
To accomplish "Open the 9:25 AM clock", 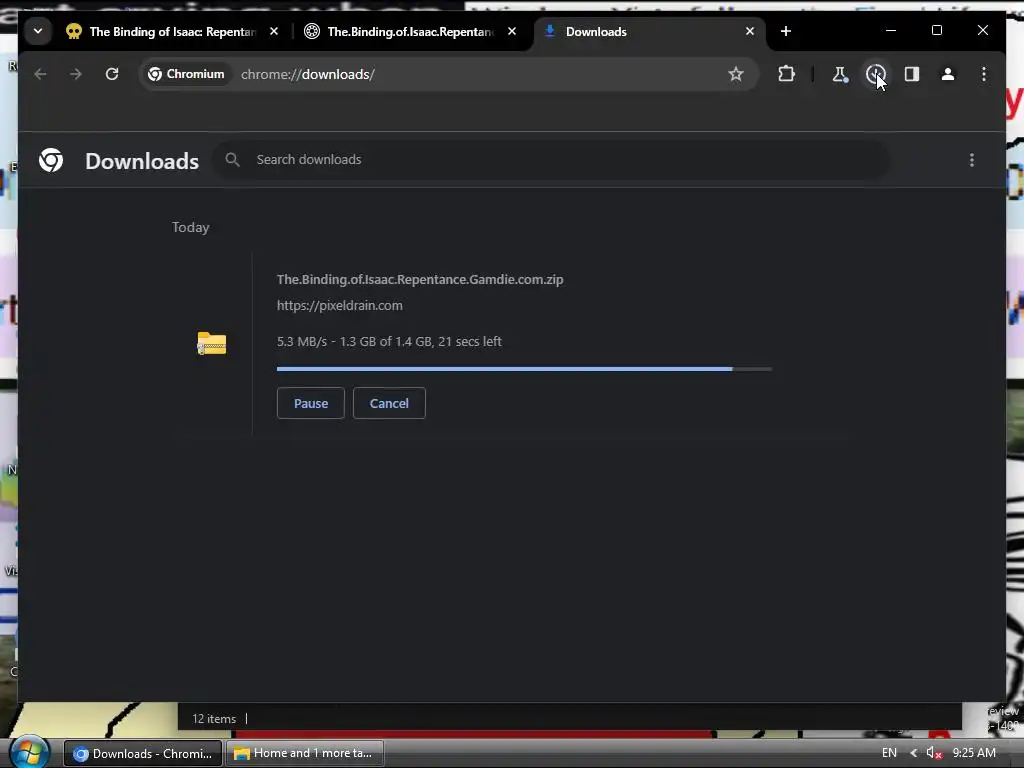I will 974,753.
